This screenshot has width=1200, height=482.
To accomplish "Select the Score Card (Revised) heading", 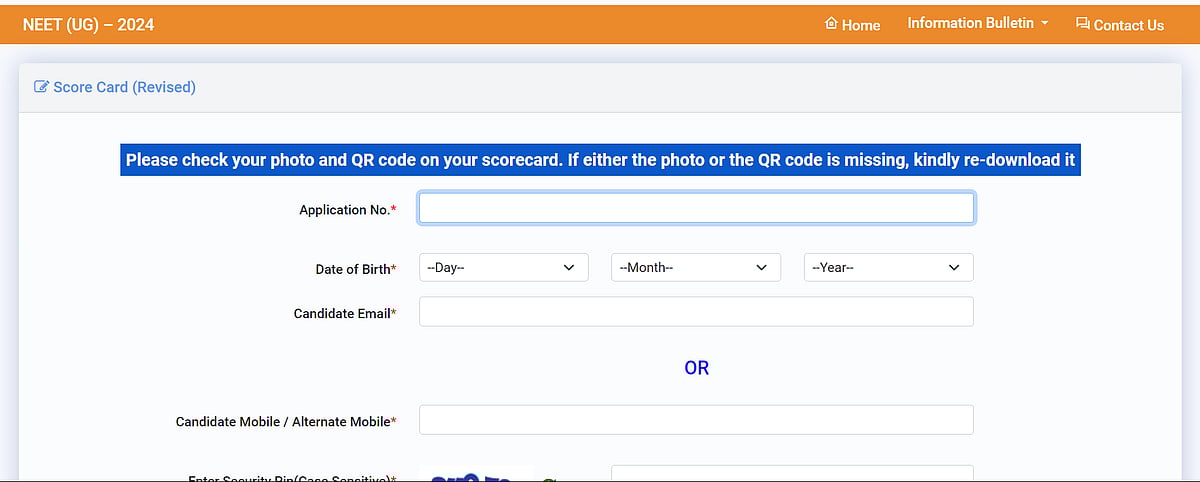I will pos(124,87).
